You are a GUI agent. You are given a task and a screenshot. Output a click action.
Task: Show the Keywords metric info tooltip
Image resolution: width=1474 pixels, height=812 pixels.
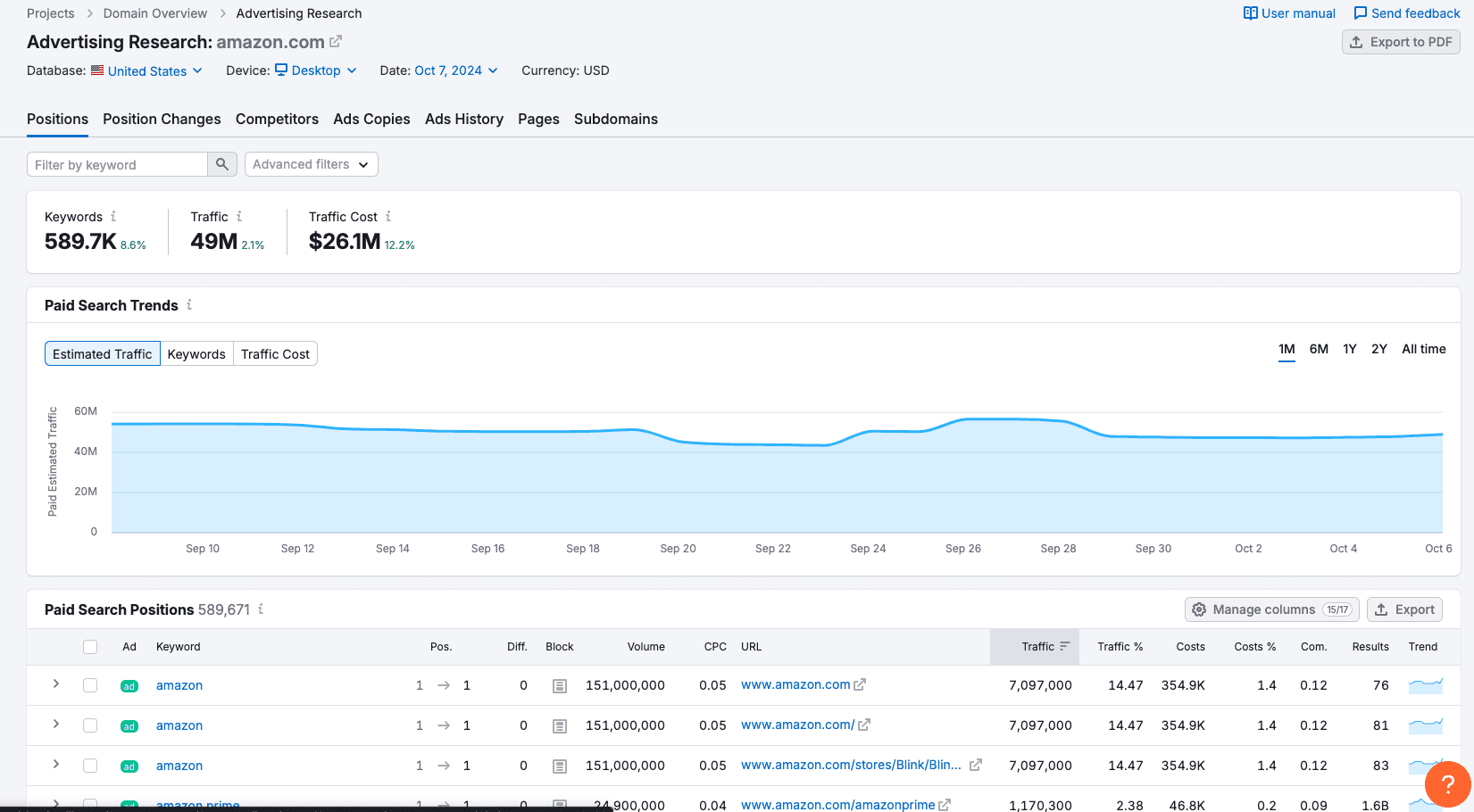click(x=113, y=216)
